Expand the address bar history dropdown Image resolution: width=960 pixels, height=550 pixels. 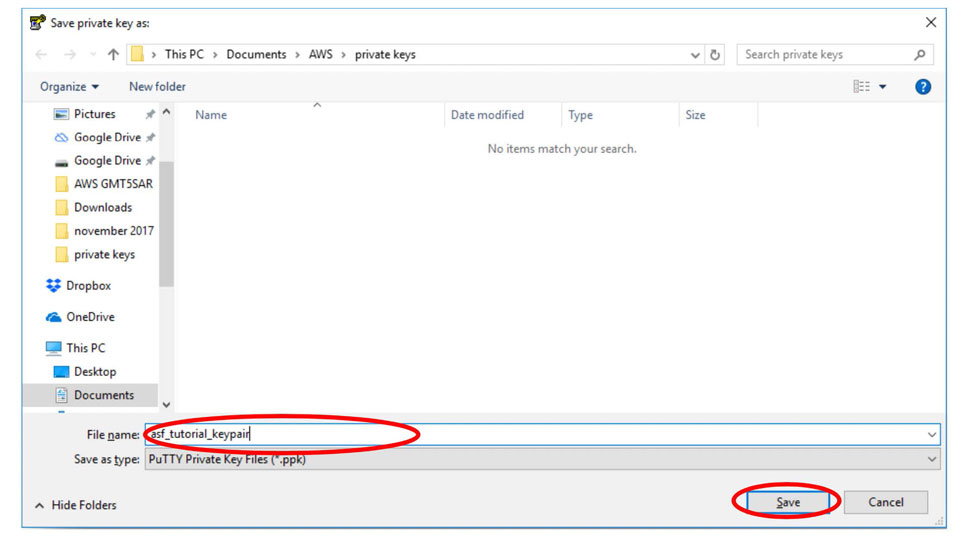[695, 55]
